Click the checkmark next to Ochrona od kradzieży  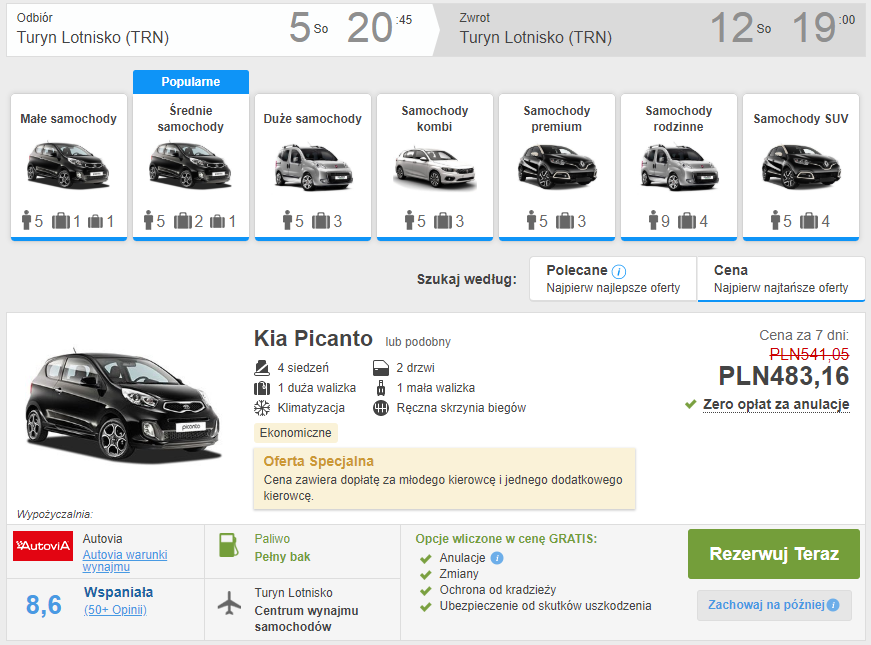[426, 591]
